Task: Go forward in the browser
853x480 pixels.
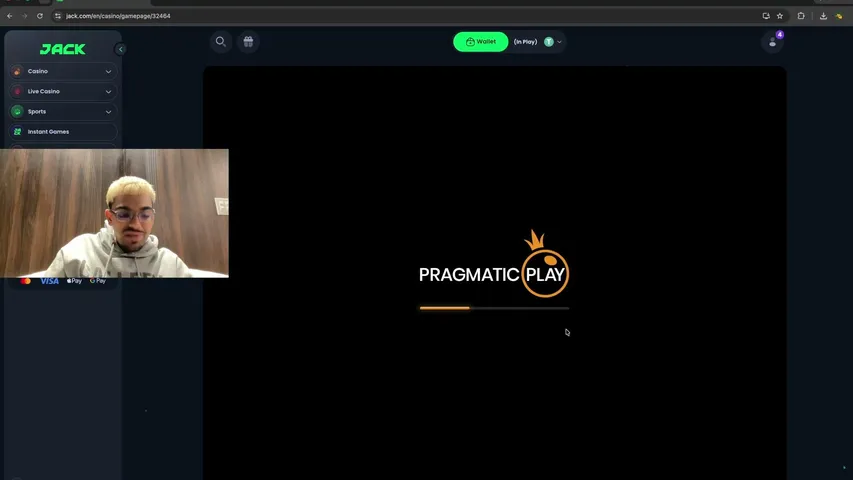Action: click(x=24, y=16)
